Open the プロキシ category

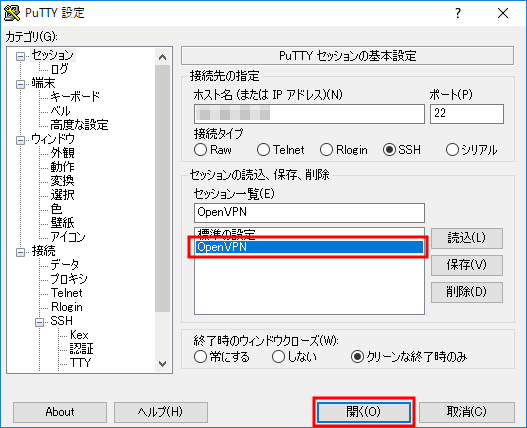click(x=69, y=279)
